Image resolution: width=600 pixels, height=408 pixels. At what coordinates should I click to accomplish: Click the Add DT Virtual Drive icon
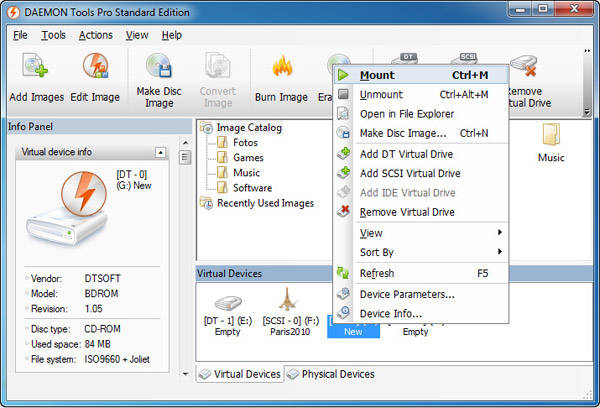pos(343,153)
